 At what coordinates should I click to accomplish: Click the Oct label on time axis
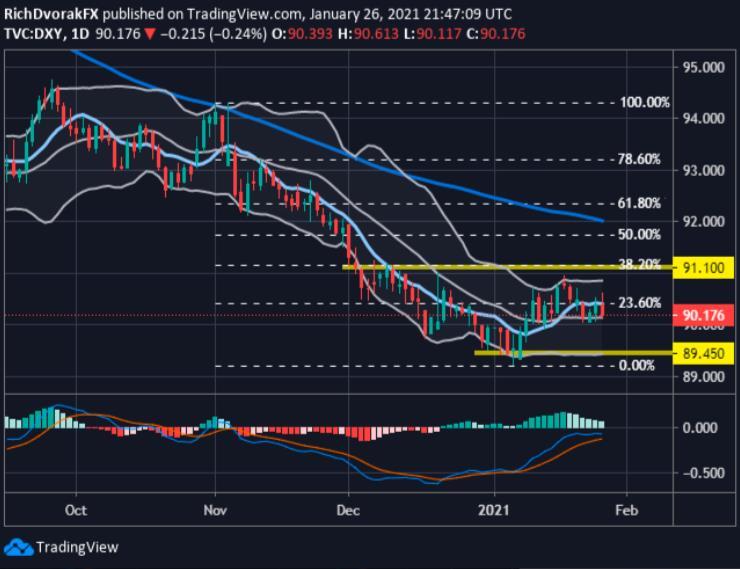[x=76, y=510]
